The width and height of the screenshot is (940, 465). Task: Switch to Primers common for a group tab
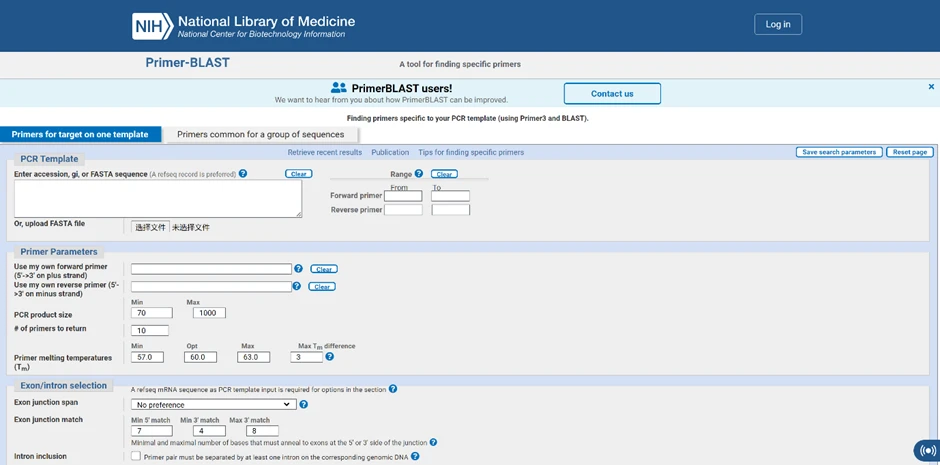click(x=260, y=134)
